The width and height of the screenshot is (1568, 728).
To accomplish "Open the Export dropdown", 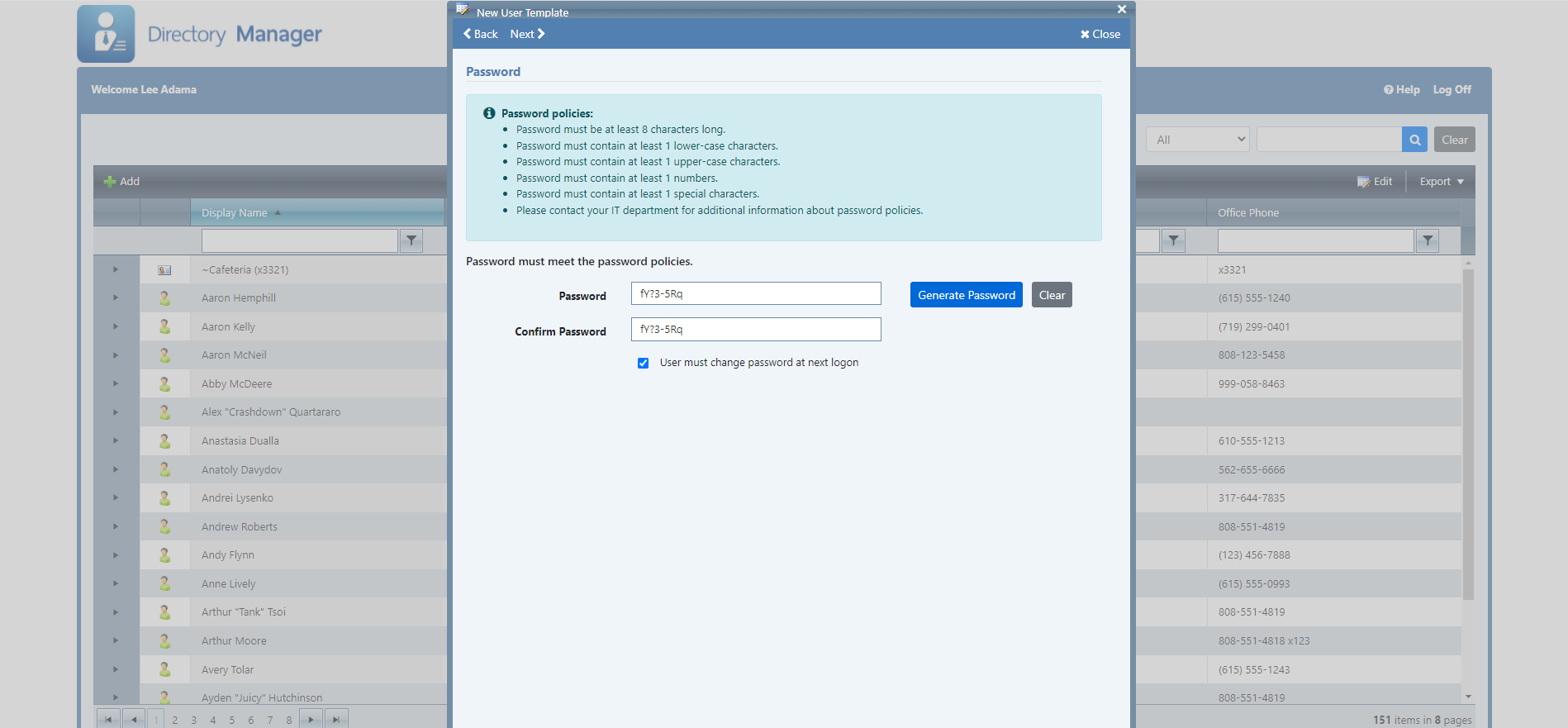I will [x=1442, y=182].
